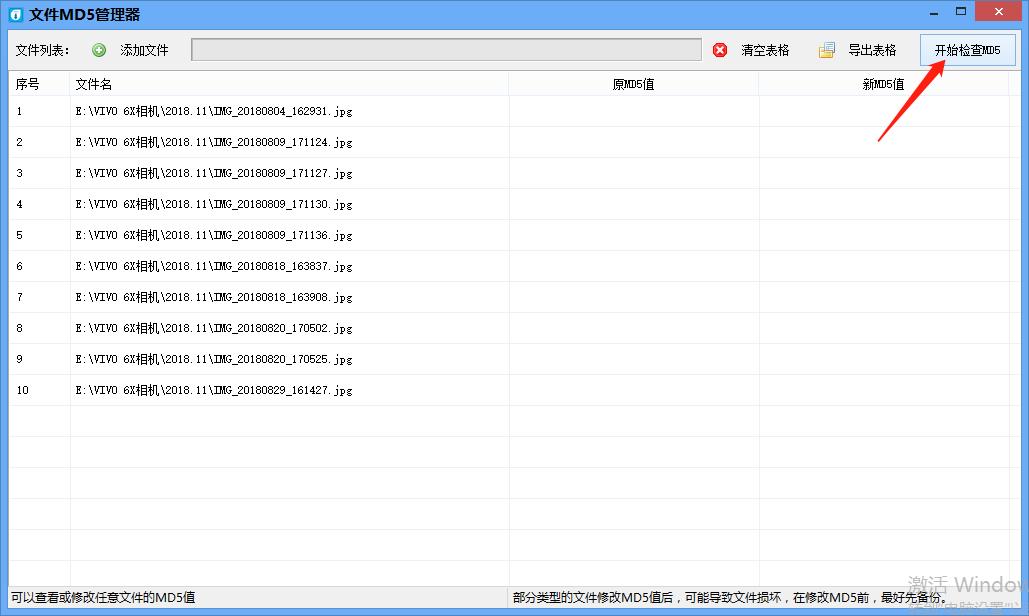Click the backup warning status bar text
1029x616 pixels.
729,597
